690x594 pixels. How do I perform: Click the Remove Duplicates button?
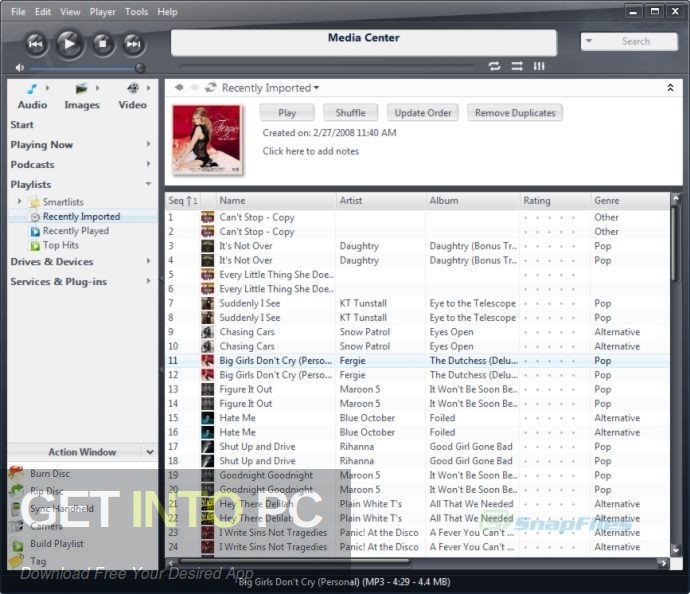click(x=515, y=113)
